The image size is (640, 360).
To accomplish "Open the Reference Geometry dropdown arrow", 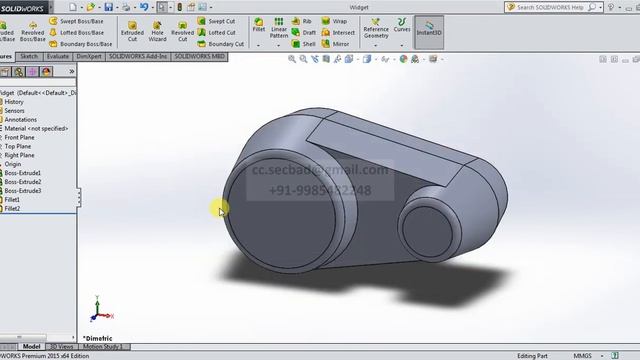I will (x=376, y=45).
